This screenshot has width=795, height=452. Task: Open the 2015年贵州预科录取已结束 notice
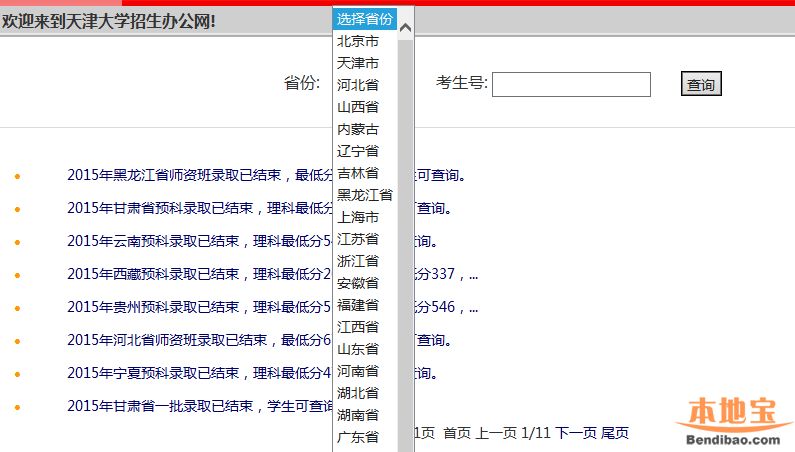click(199, 307)
